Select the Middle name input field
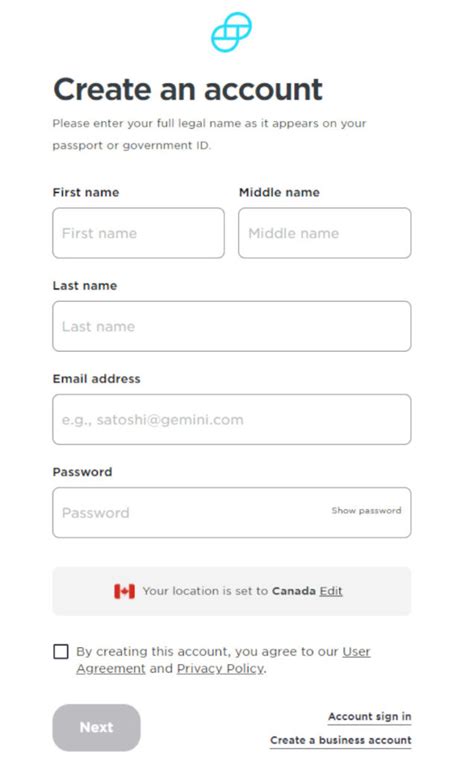Viewport: 474px width, 761px height. [x=325, y=233]
